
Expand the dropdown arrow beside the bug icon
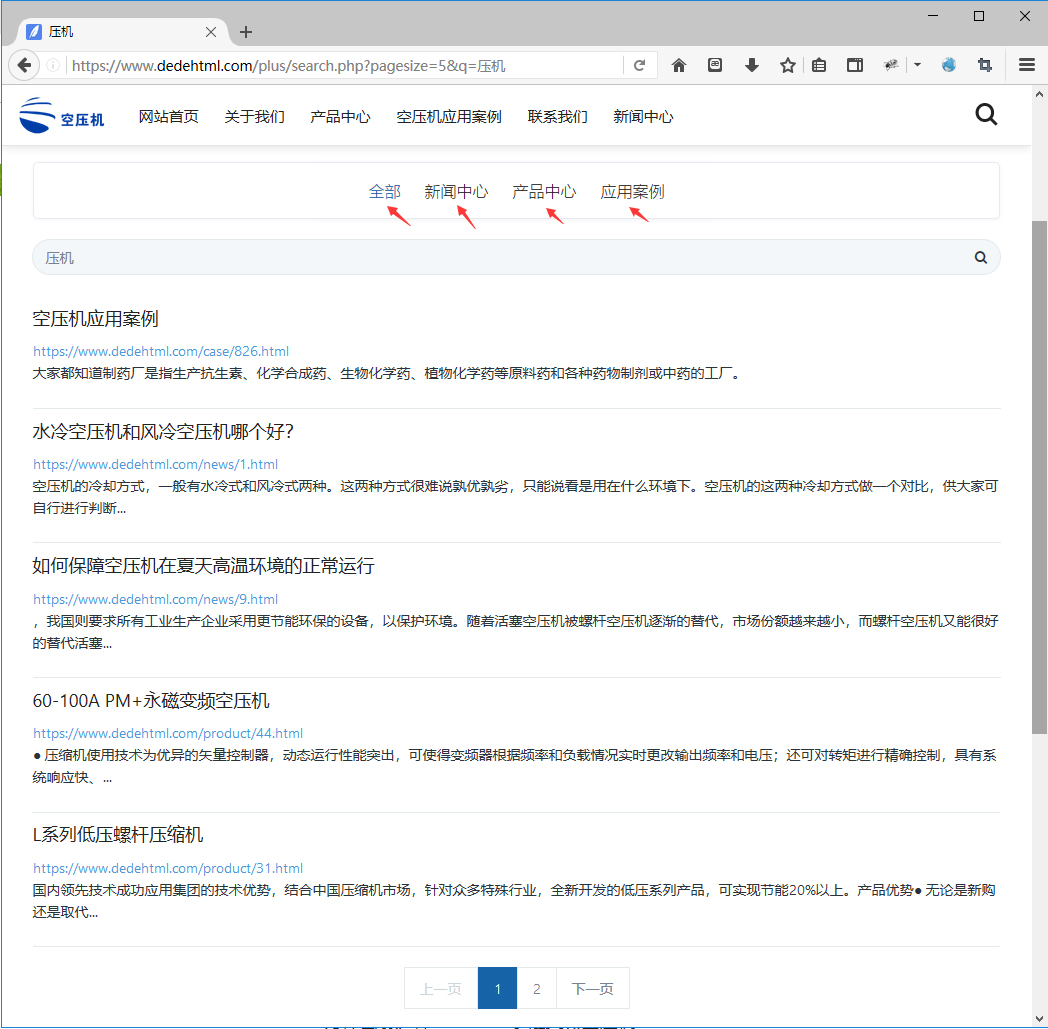917,66
